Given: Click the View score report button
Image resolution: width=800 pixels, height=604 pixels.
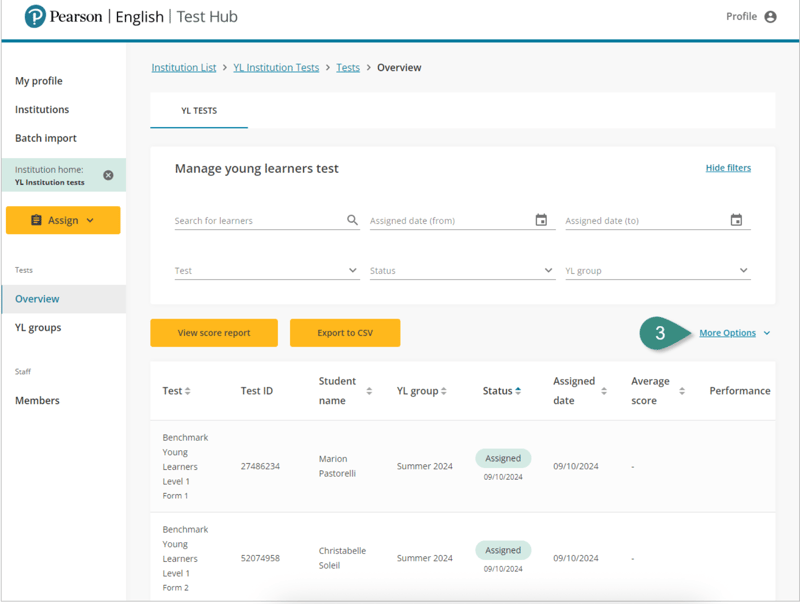Looking at the screenshot, I should click(214, 333).
